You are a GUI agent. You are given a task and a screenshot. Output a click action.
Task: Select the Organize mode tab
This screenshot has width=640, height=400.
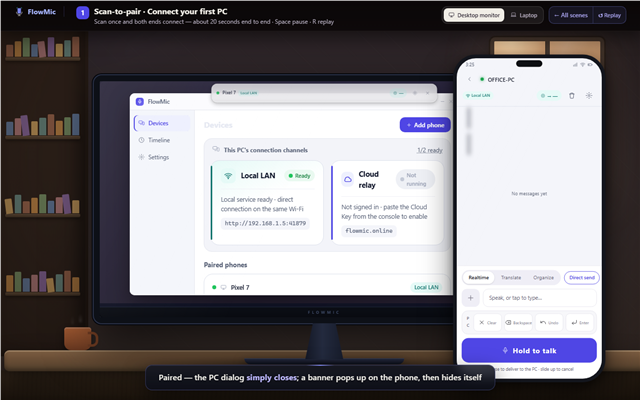click(x=543, y=278)
